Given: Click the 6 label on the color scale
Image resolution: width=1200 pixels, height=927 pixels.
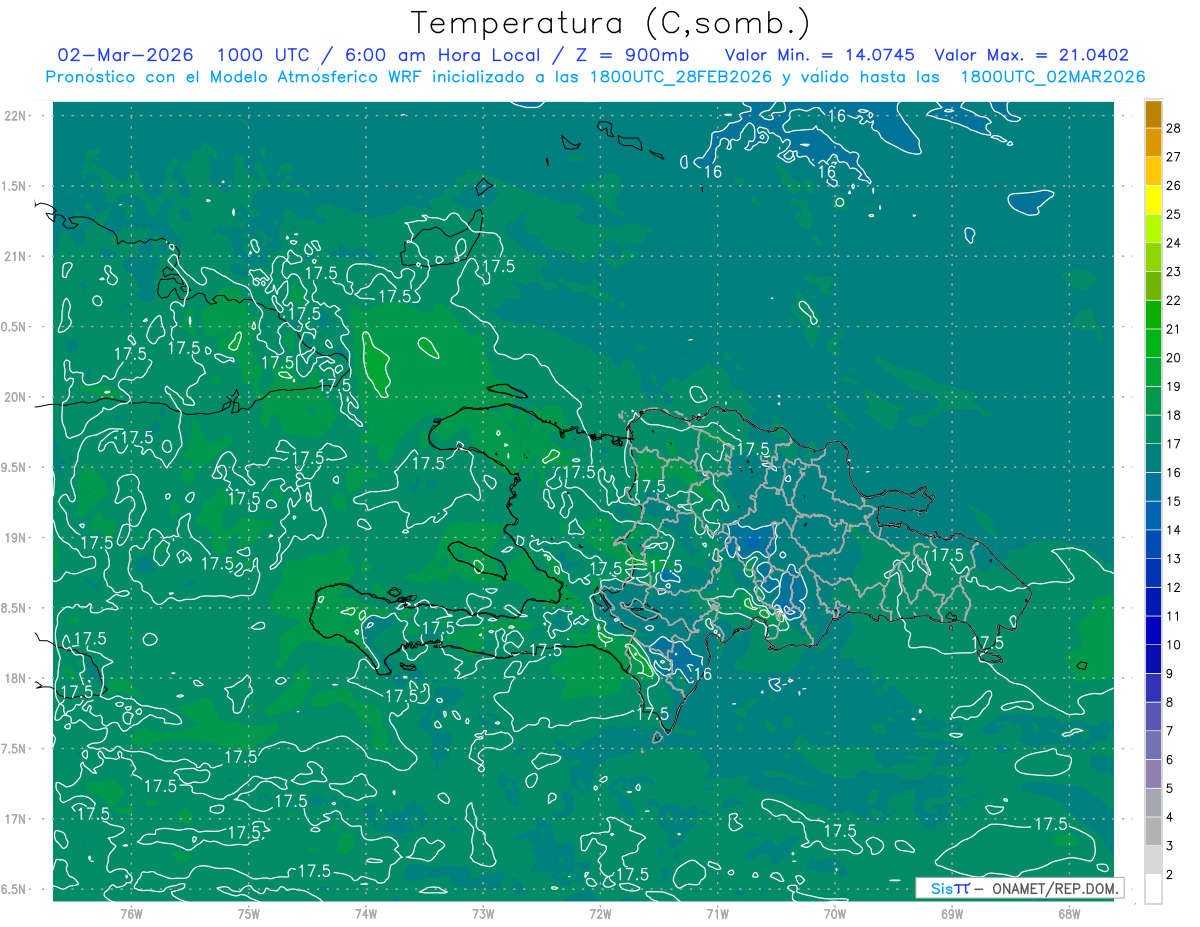Looking at the screenshot, I should coord(1171,760).
